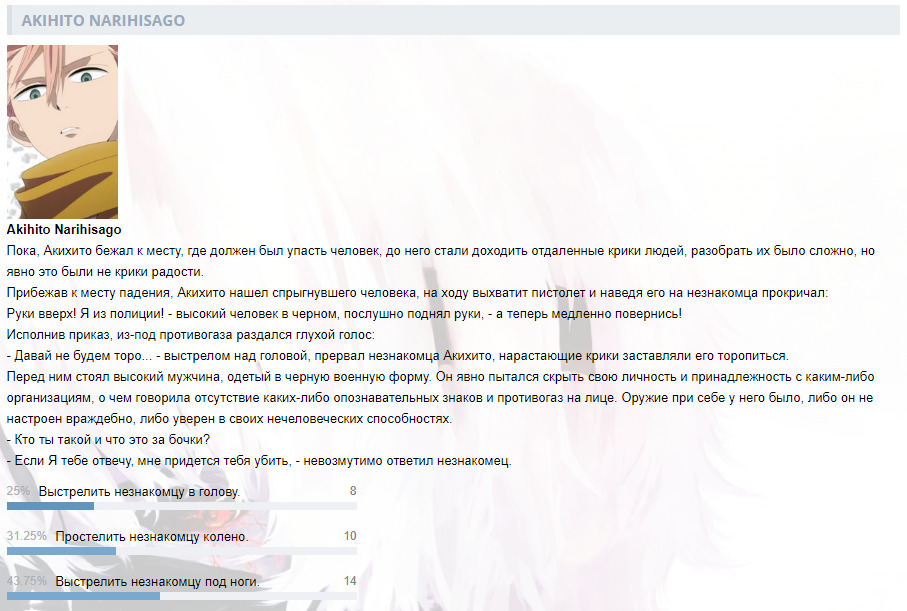
Task: Click the 25% percentage label
Action: 18,492
